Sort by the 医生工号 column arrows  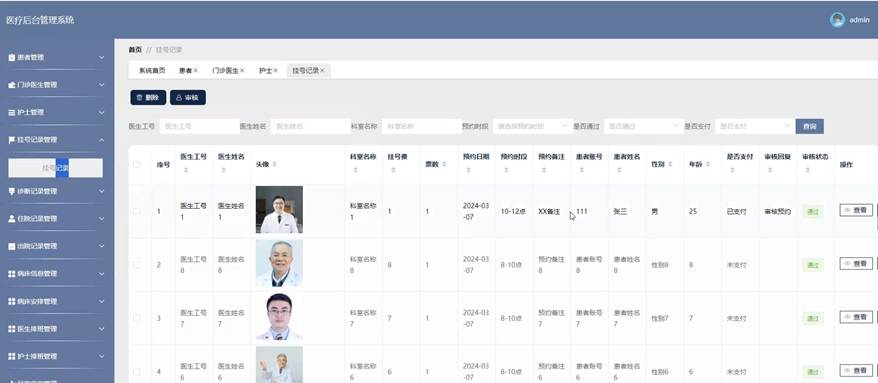[185, 170]
